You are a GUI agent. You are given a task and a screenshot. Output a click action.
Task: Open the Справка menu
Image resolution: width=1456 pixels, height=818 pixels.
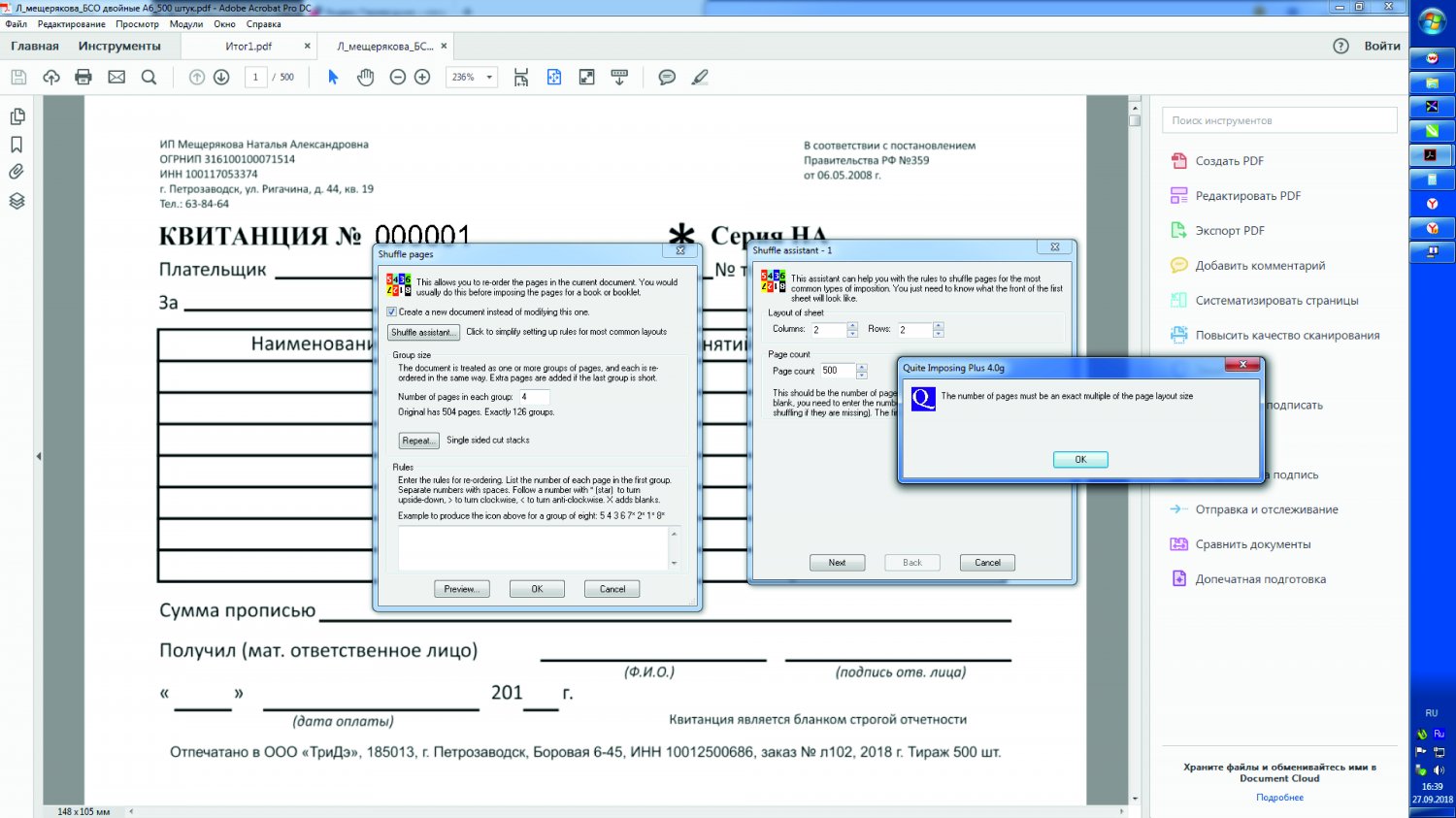264,24
